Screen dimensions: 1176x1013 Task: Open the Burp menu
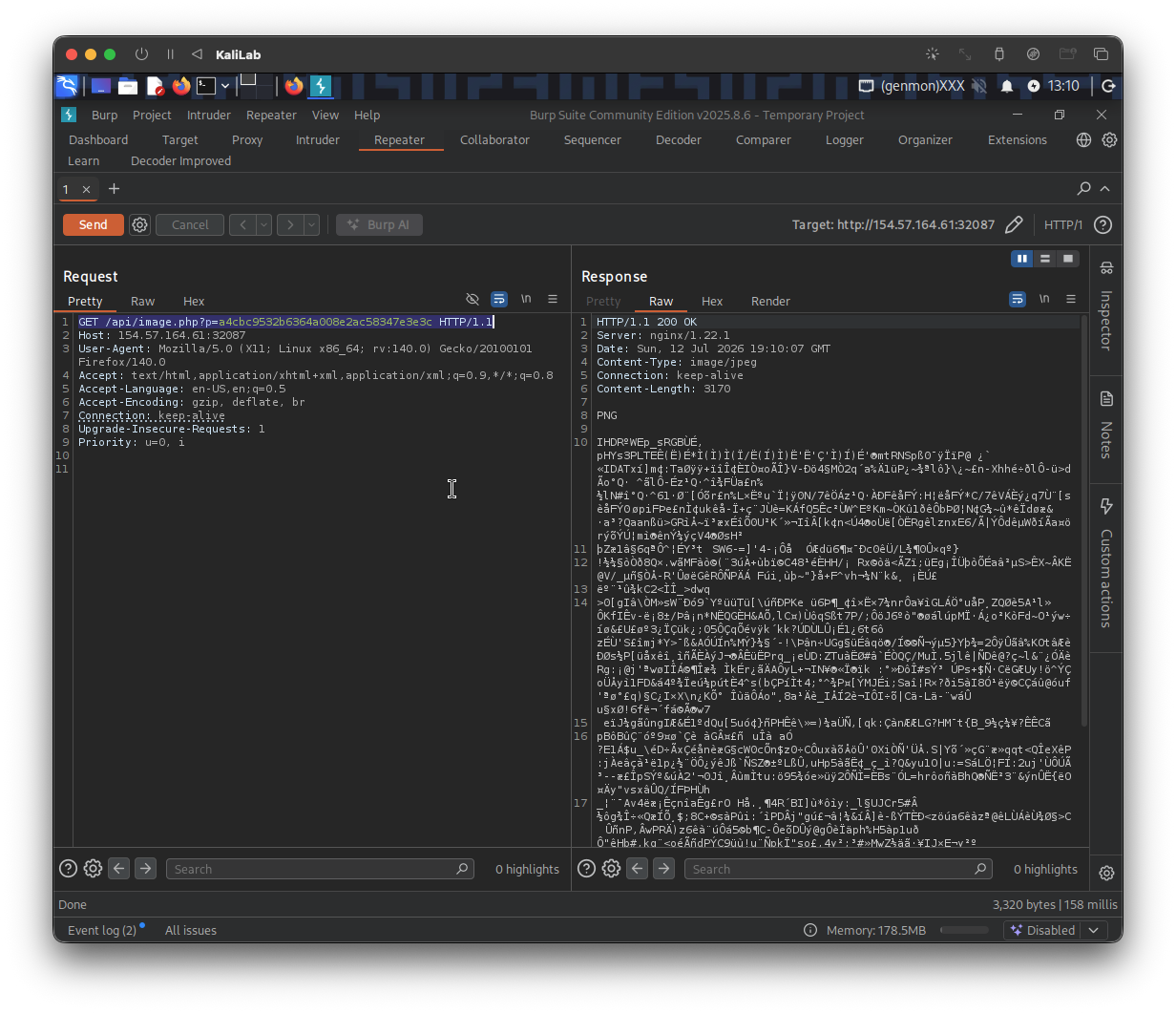(x=105, y=116)
